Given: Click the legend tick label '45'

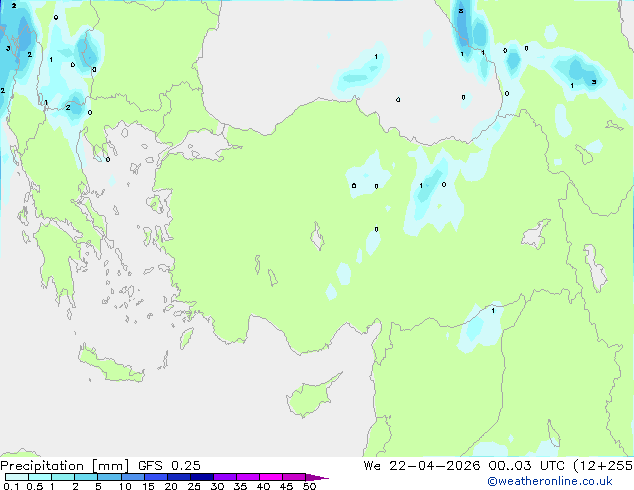Looking at the screenshot, I should 286,486.
